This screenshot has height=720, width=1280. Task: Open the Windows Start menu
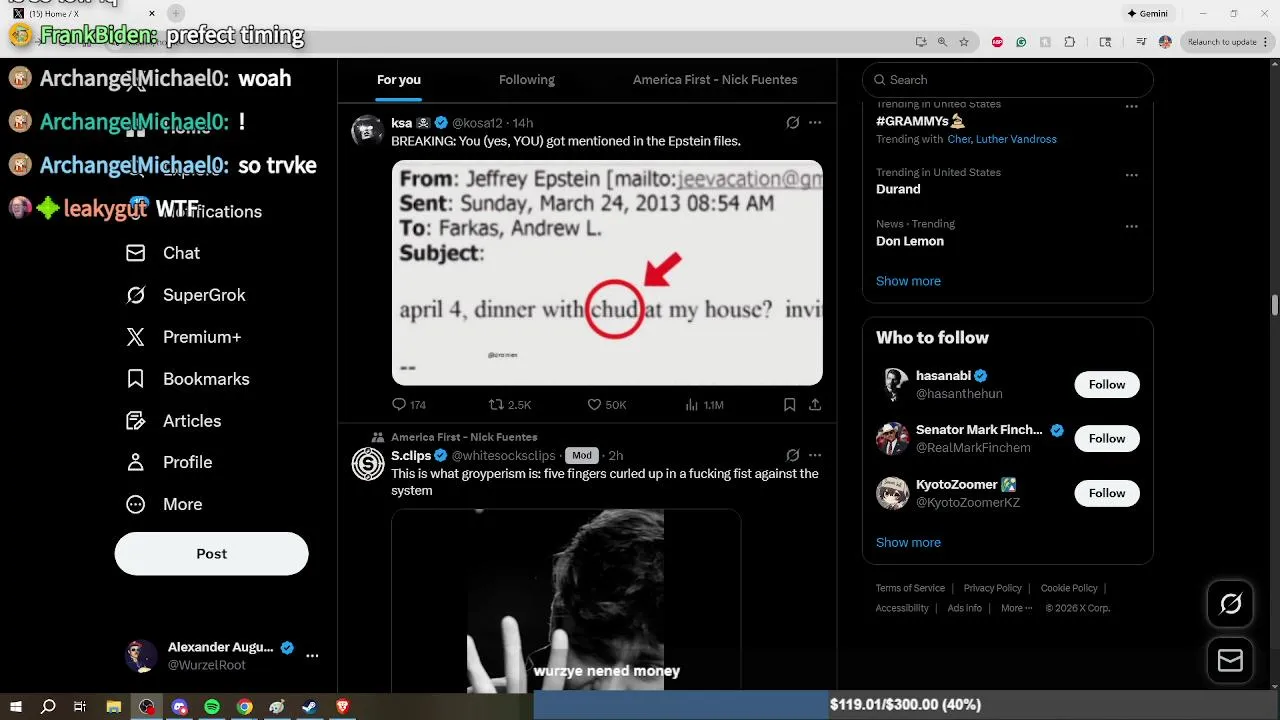[15, 707]
